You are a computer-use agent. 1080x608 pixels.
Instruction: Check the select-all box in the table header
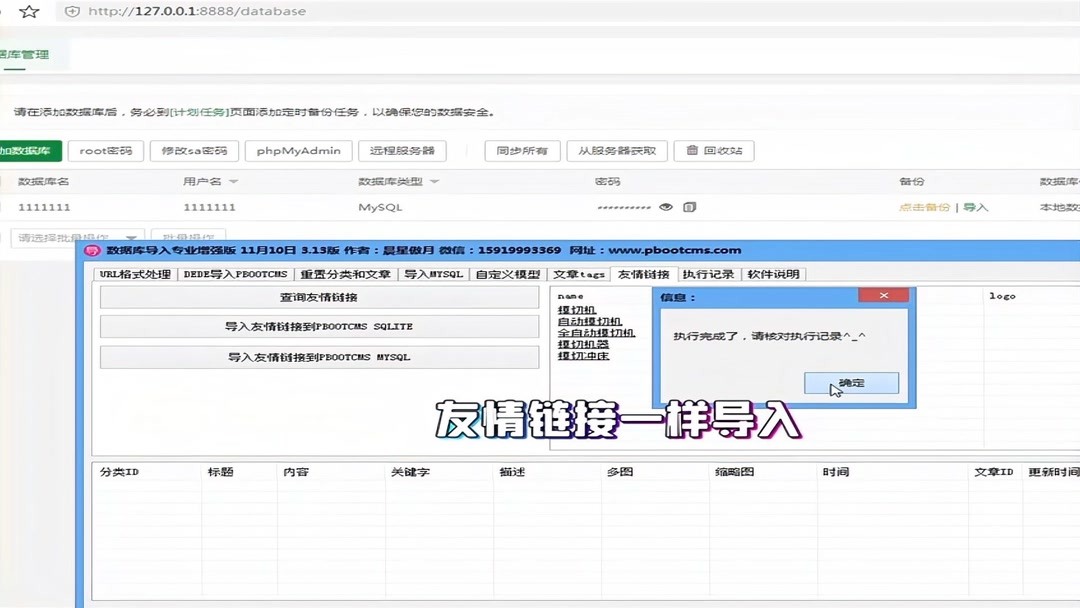[x=3, y=181]
